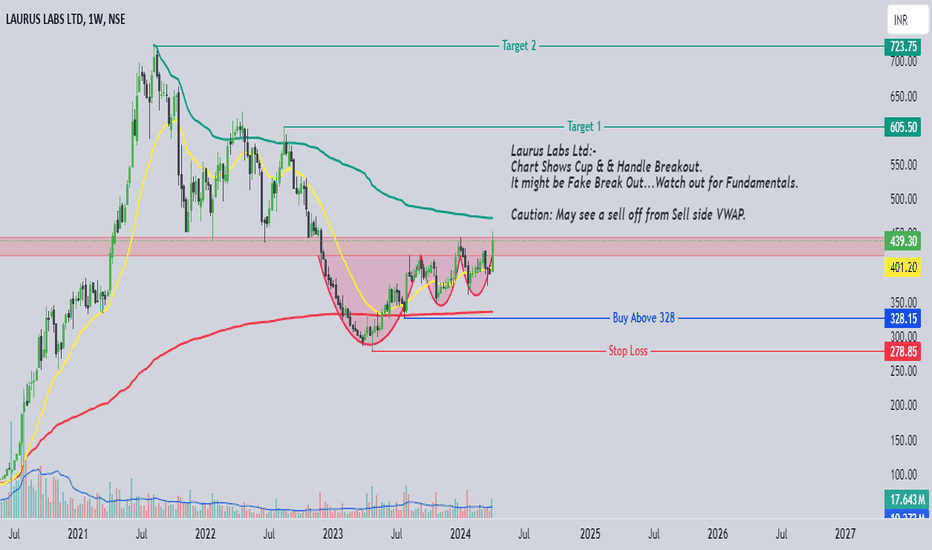Click the 'Laurus Labs Ltd:-' note heading

click(553, 150)
